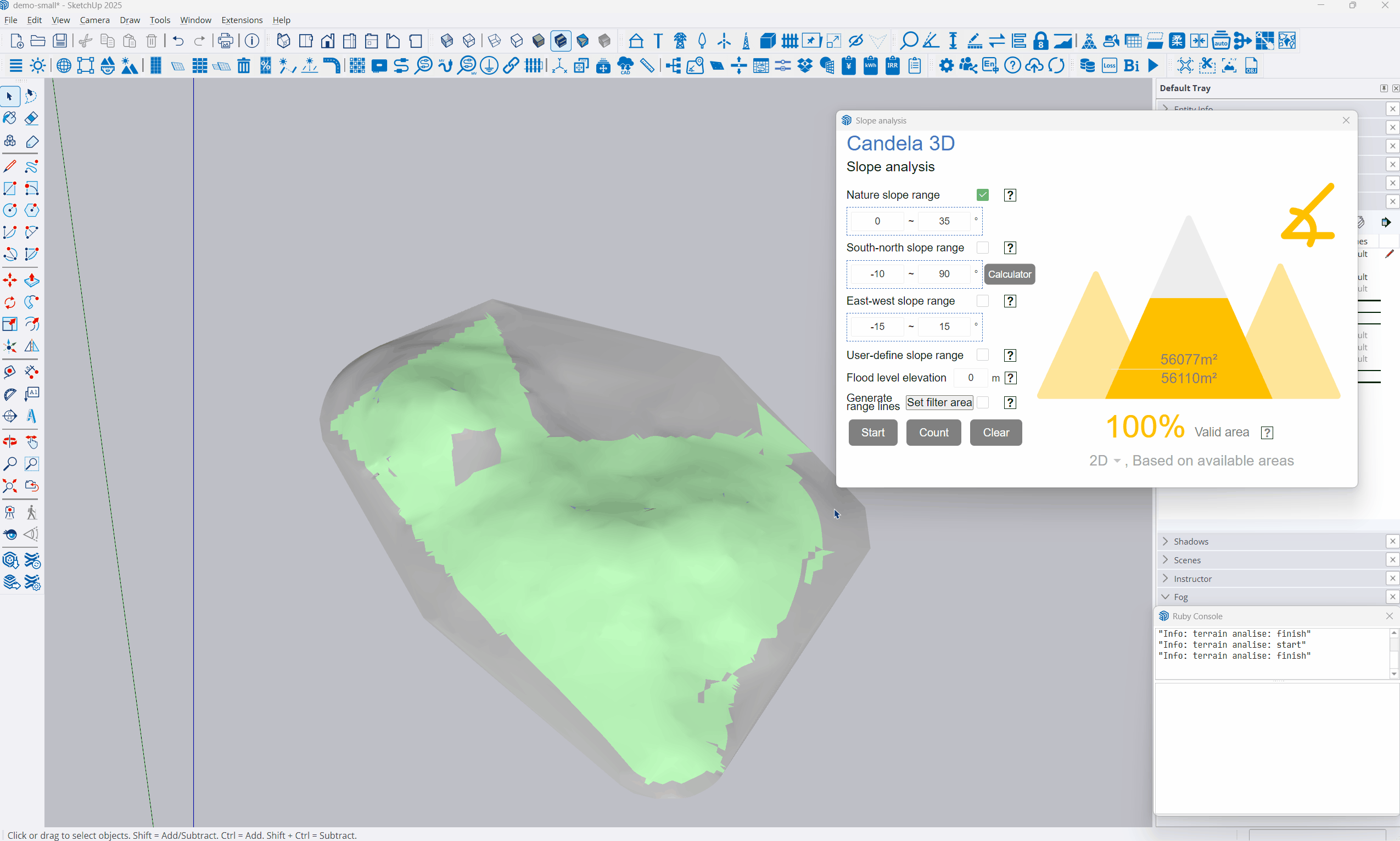
Task: Save the model with the floppy disk icon
Action: coord(60,41)
